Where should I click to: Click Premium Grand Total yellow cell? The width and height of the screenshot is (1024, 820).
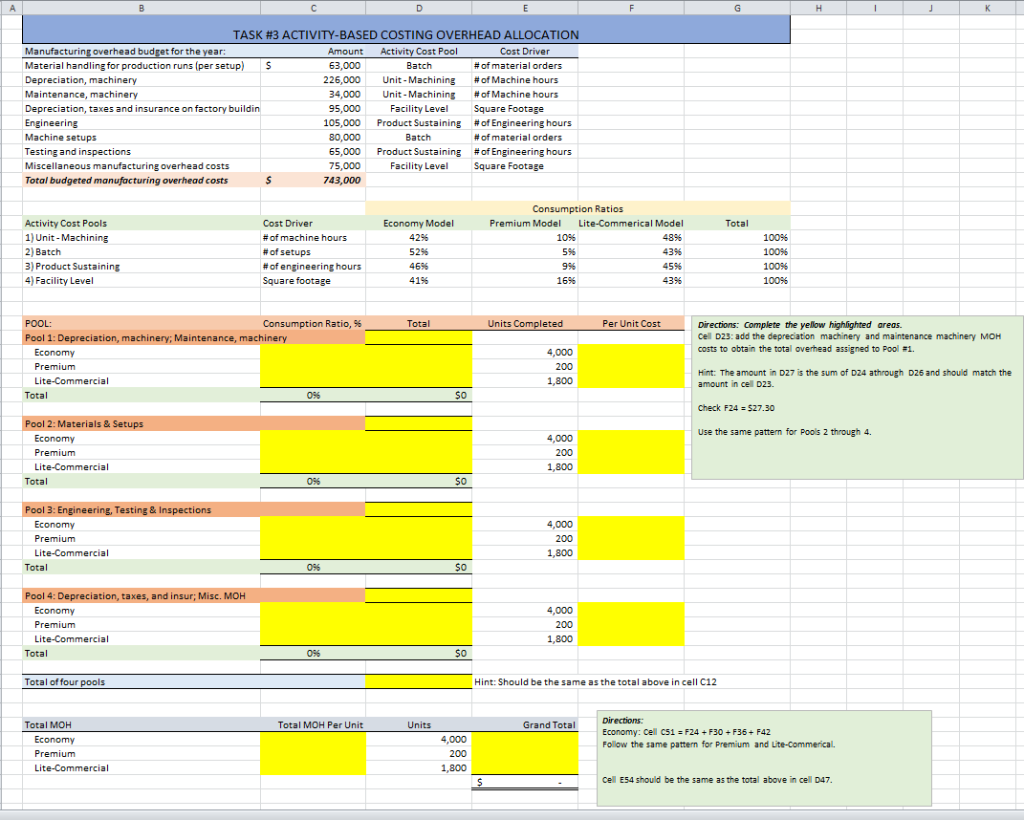pos(524,753)
